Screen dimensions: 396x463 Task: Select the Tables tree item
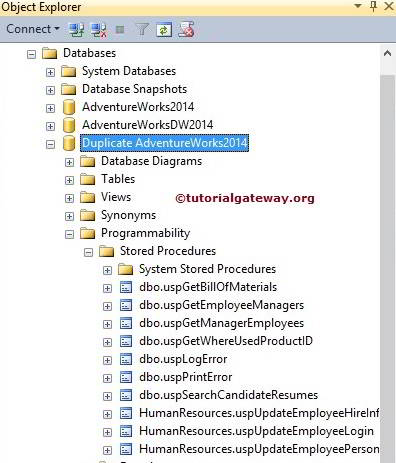click(118, 179)
